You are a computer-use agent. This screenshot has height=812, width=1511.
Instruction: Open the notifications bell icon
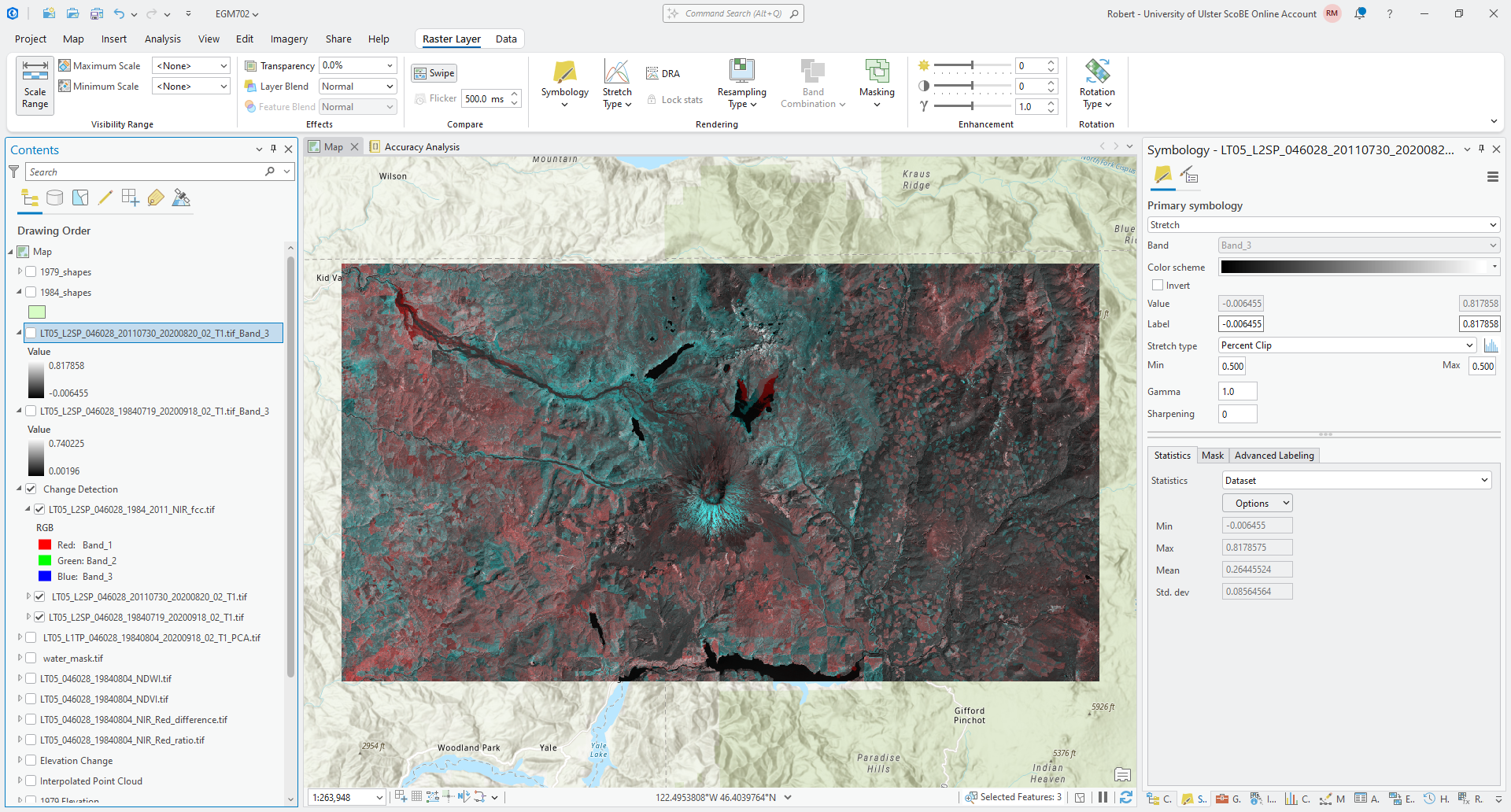(1360, 13)
